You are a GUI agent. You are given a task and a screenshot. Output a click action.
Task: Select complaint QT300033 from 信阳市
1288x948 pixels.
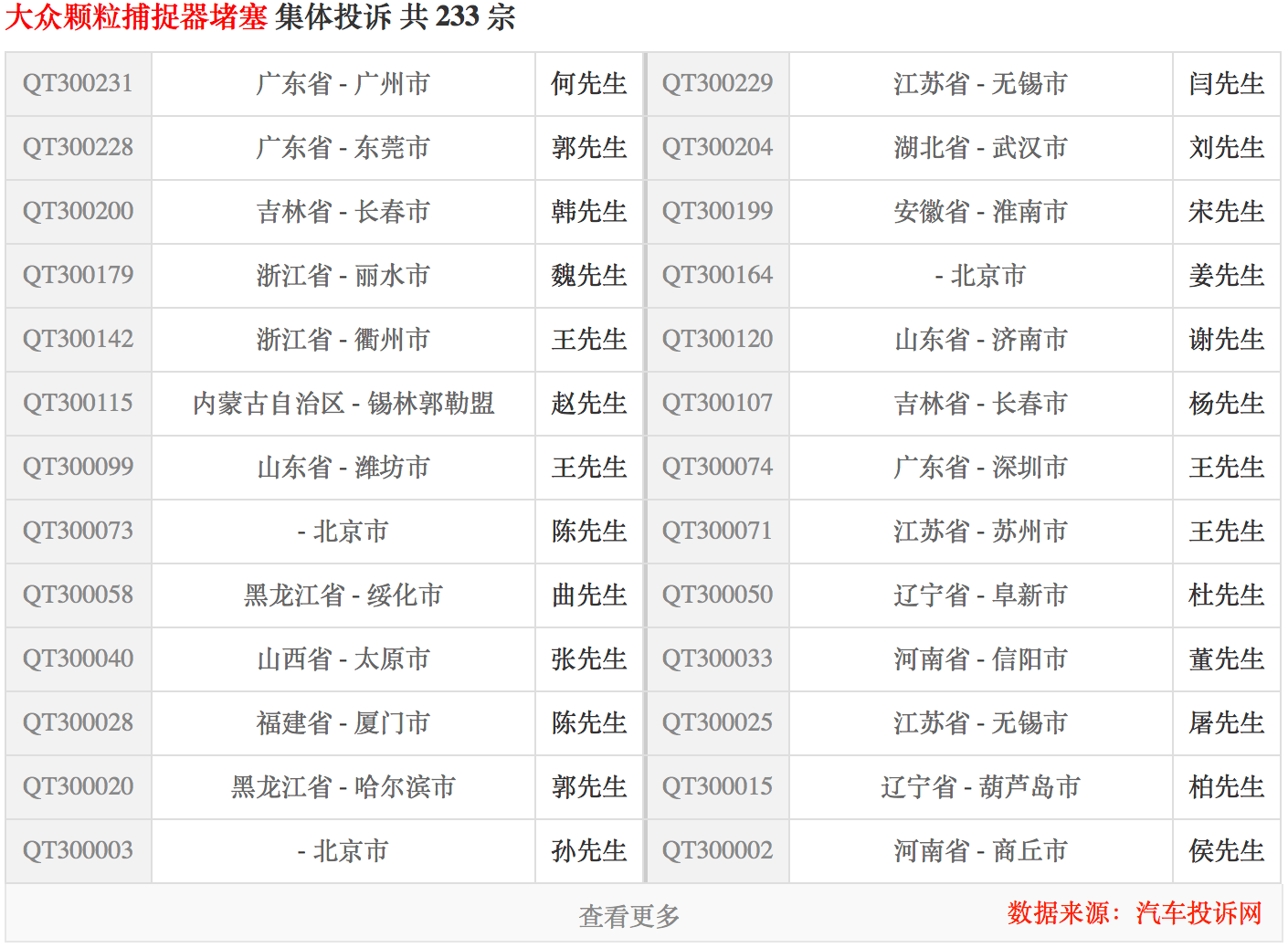pos(717,659)
